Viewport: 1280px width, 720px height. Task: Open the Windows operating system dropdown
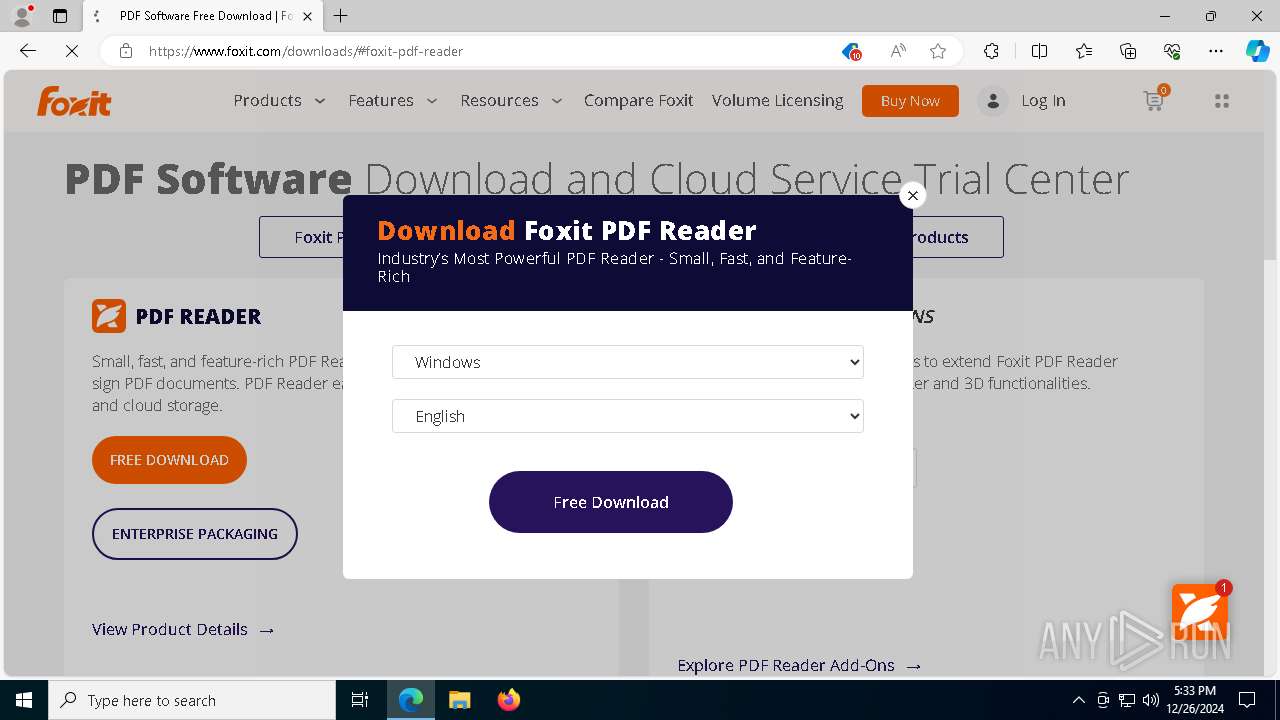(628, 362)
